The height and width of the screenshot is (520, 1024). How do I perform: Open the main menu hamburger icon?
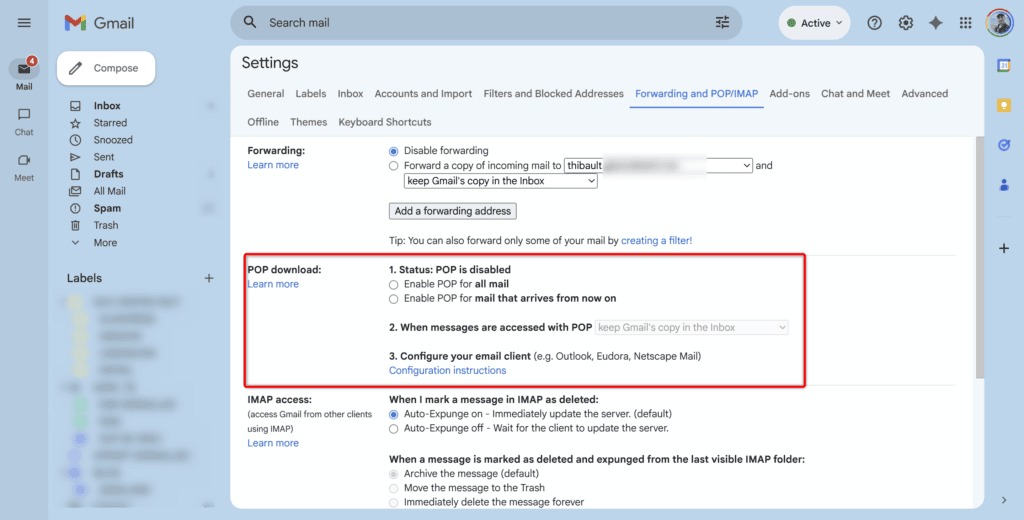click(24, 23)
